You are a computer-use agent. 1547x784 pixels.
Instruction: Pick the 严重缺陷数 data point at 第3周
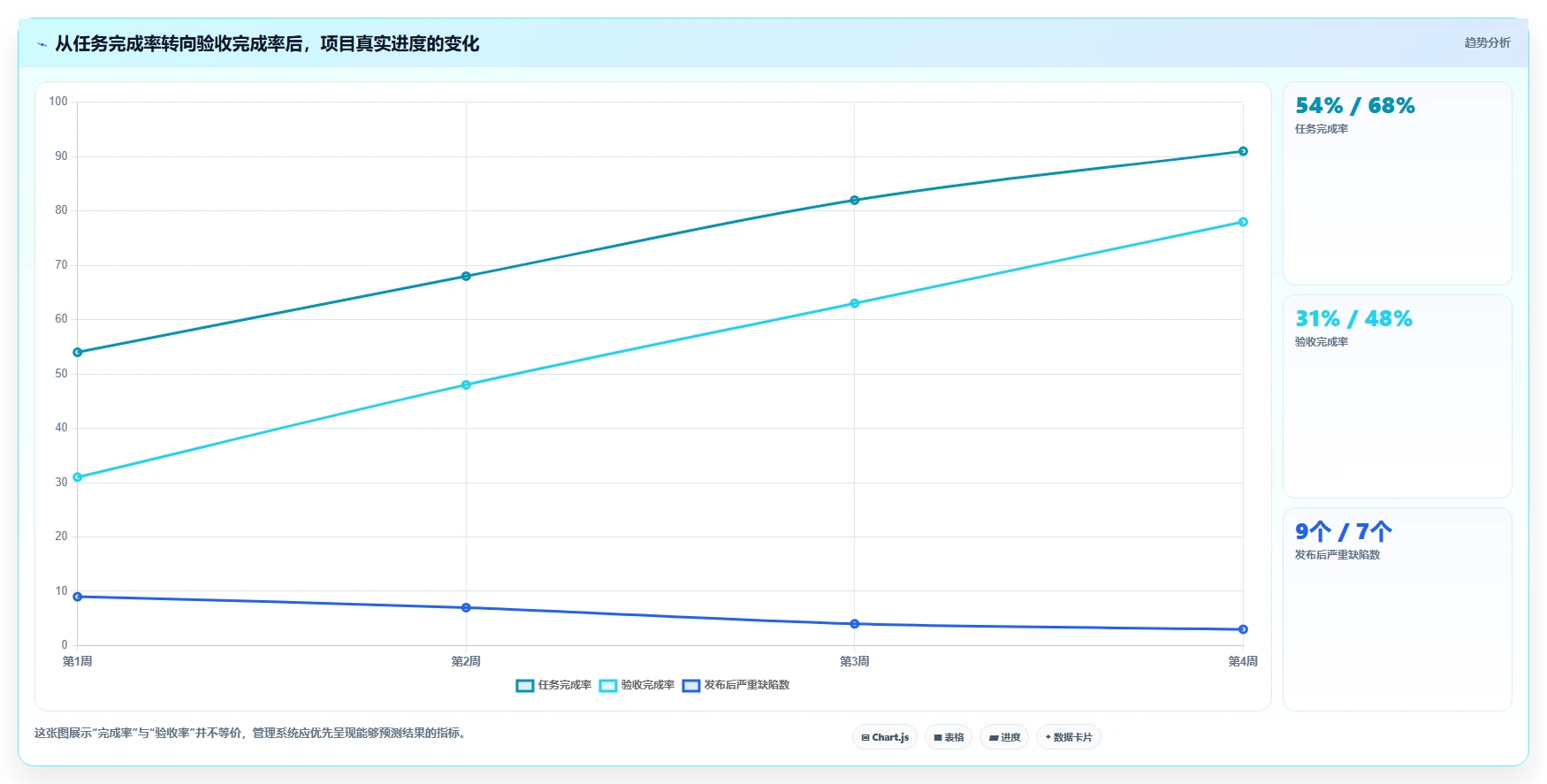tap(855, 624)
